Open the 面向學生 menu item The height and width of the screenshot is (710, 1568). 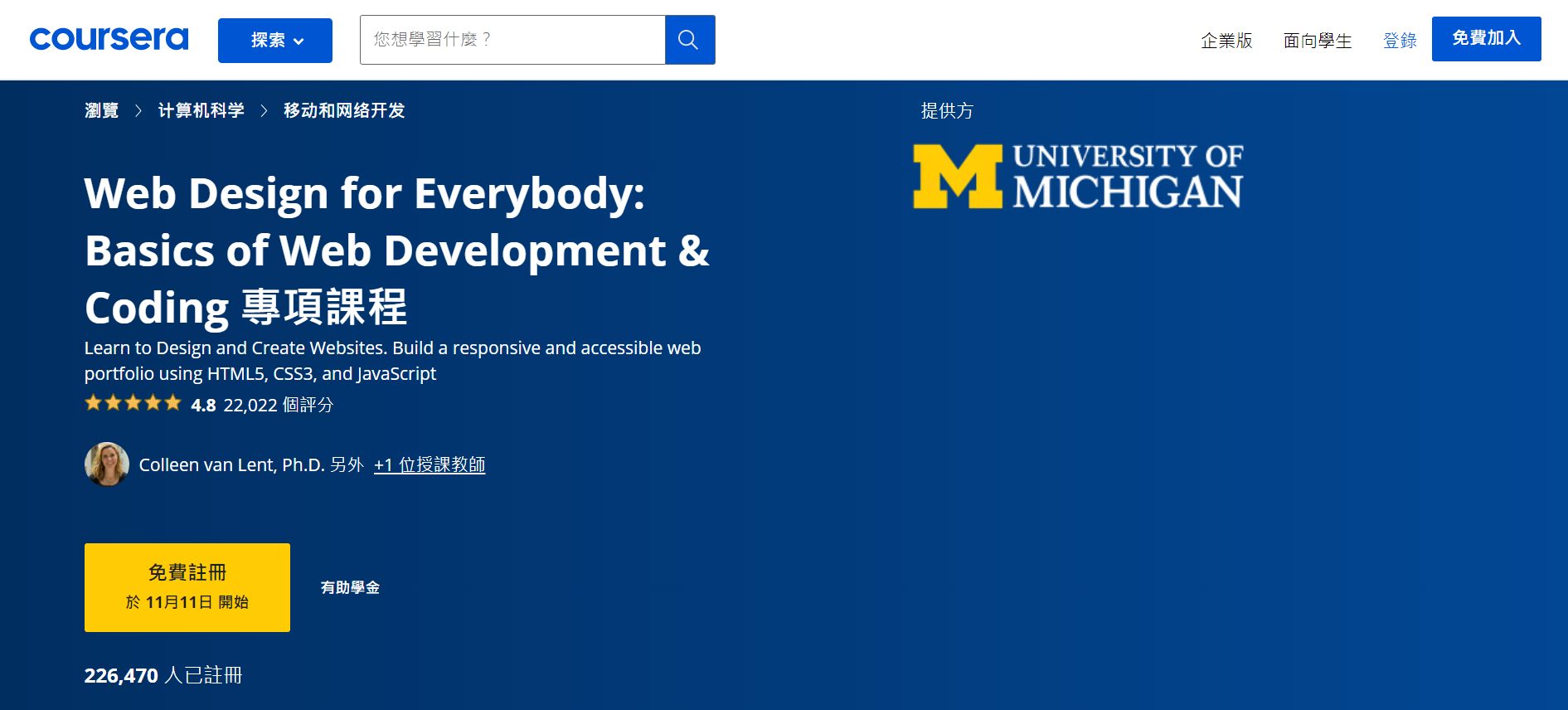[1317, 41]
